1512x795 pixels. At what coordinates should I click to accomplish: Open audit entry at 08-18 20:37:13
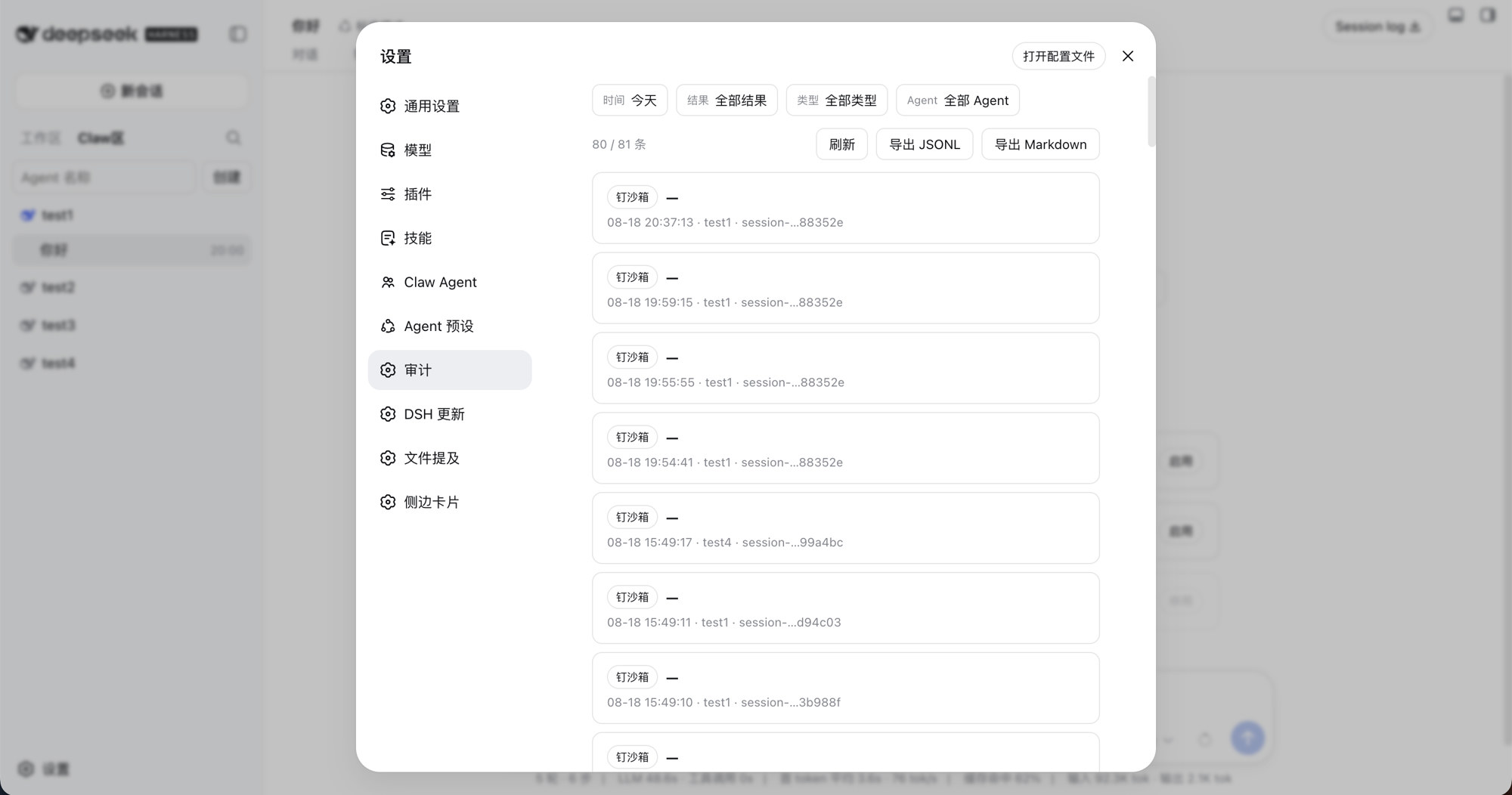click(845, 208)
